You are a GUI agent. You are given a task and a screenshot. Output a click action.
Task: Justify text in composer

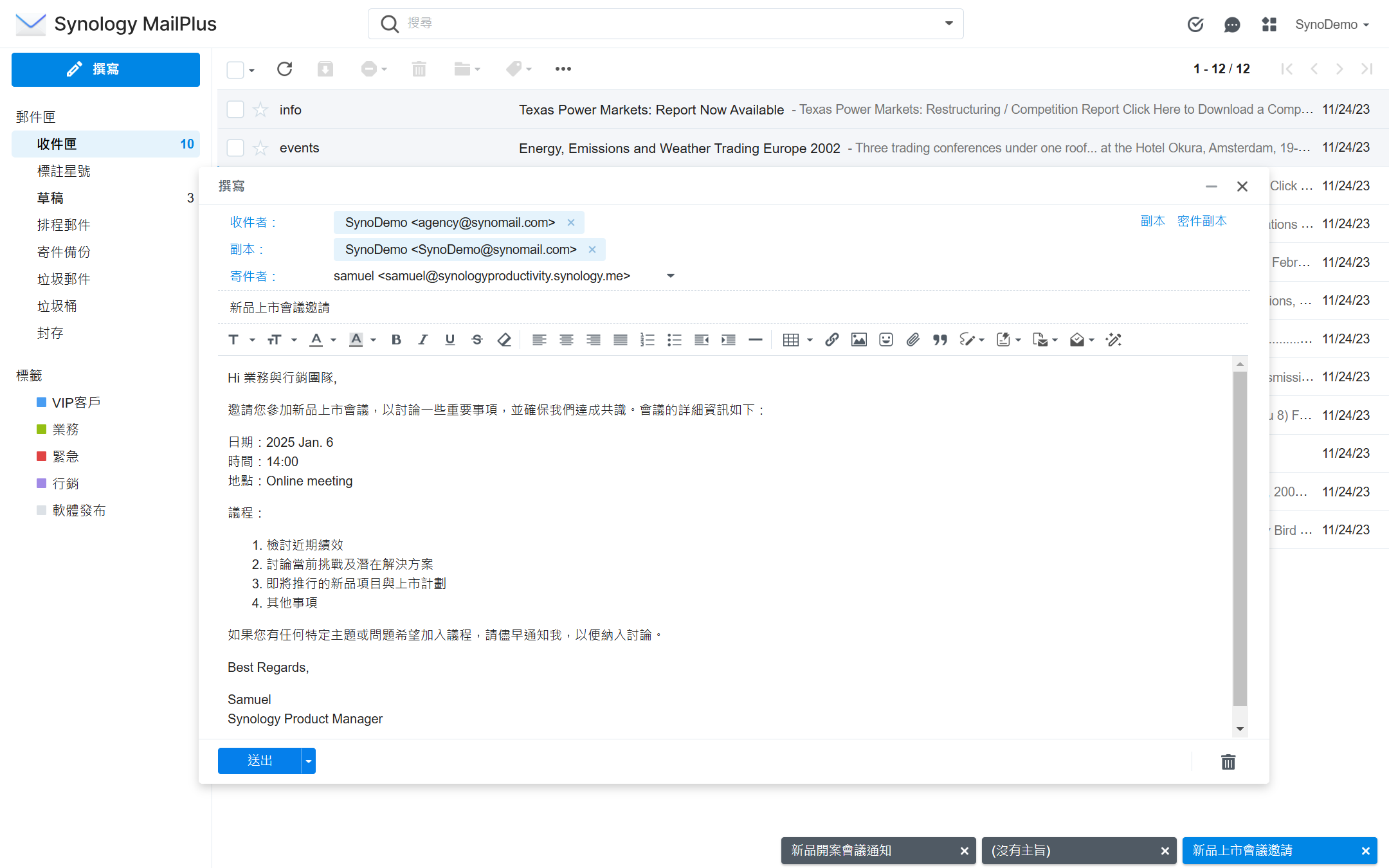pos(620,339)
